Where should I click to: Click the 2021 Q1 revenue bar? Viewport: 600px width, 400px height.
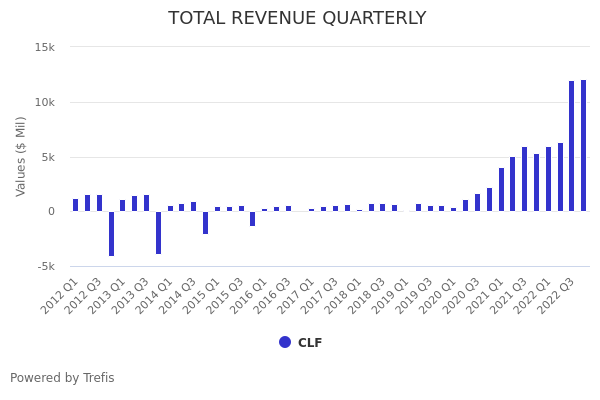click(501, 189)
